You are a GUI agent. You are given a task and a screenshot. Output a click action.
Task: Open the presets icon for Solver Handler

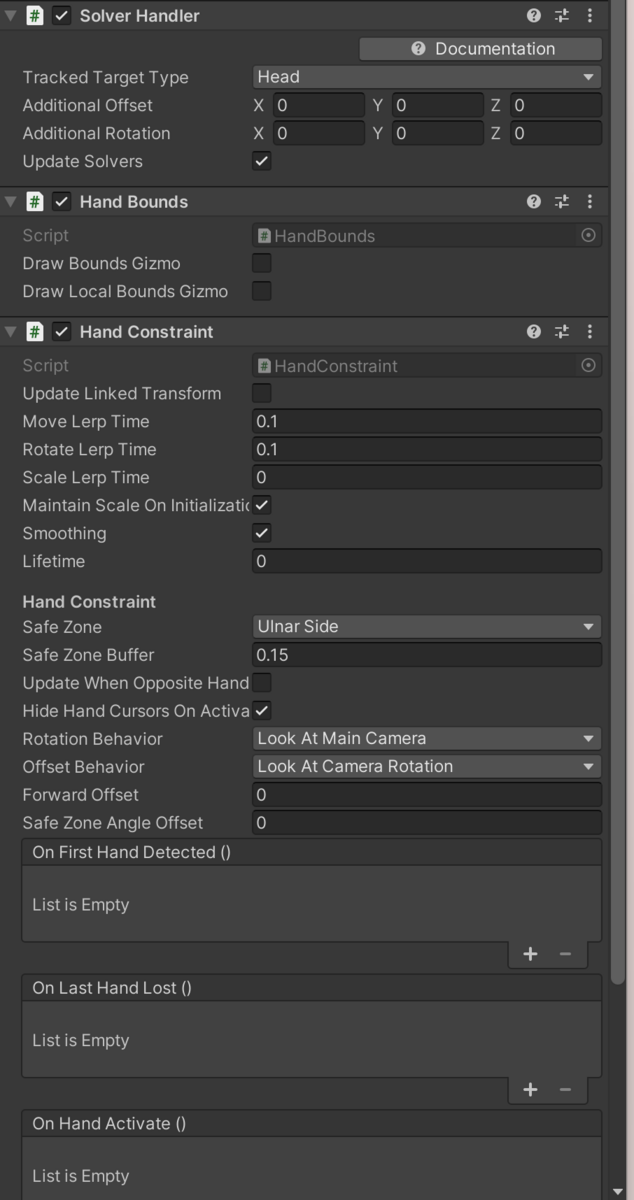pyautogui.click(x=561, y=16)
